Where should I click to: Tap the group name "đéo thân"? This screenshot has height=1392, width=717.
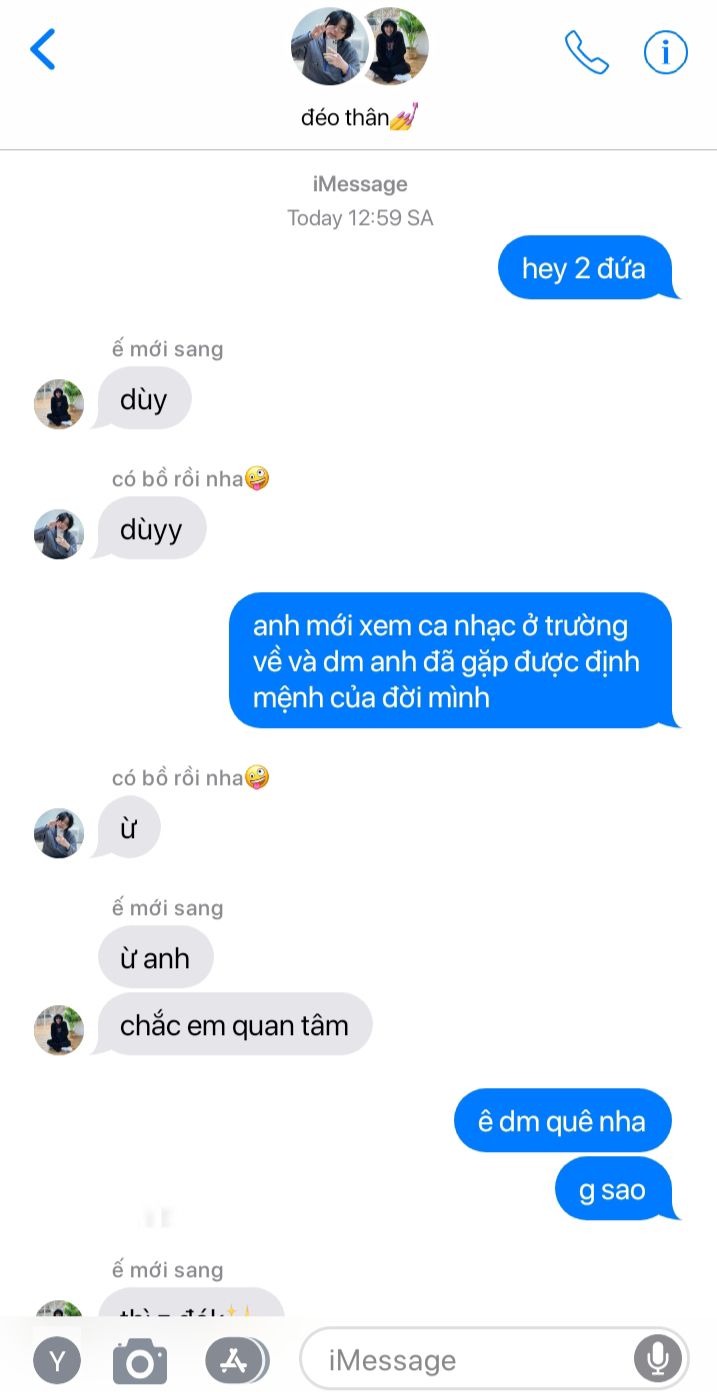[x=358, y=117]
